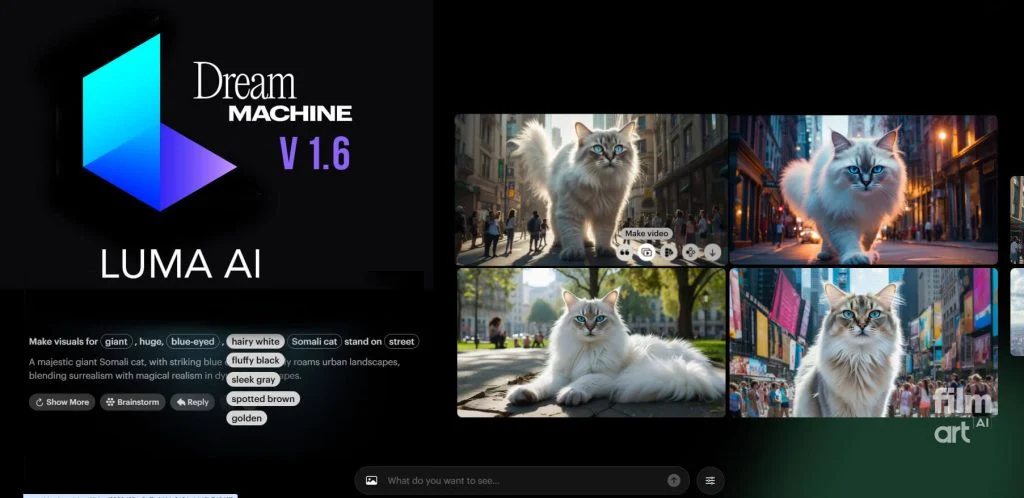The width and height of the screenshot is (1024, 498).
Task: Choose 'sleek gray' from the suggestions
Action: pos(253,379)
